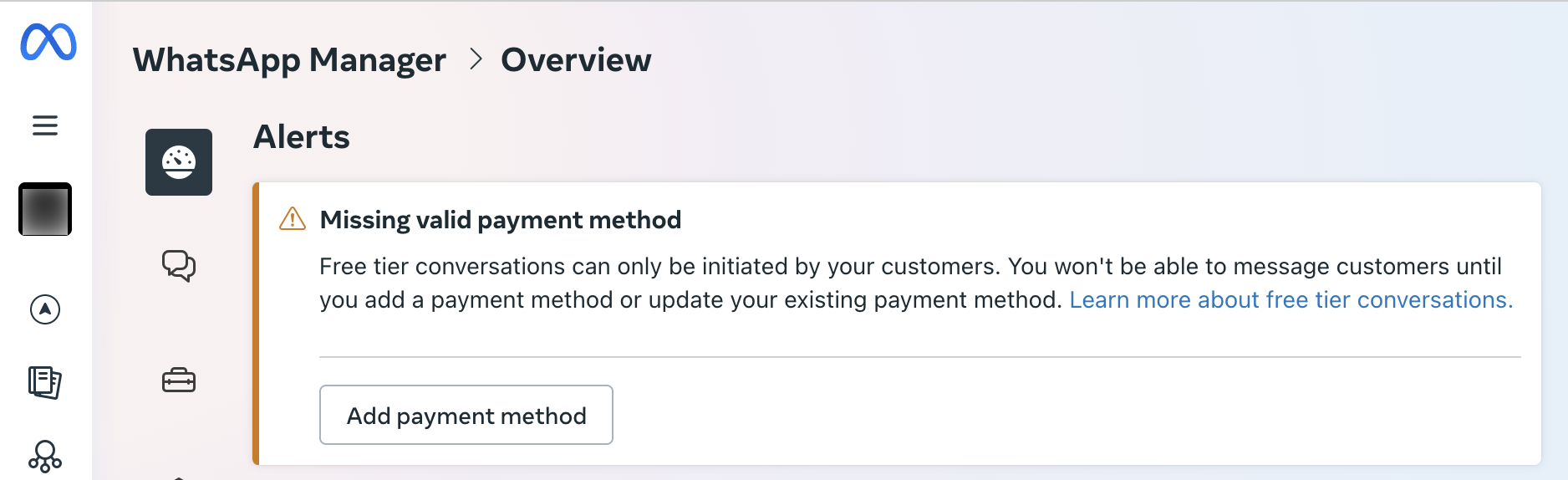Click the divider line above Add payment method
This screenshot has width=1568, height=480.
pyautogui.click(x=919, y=357)
